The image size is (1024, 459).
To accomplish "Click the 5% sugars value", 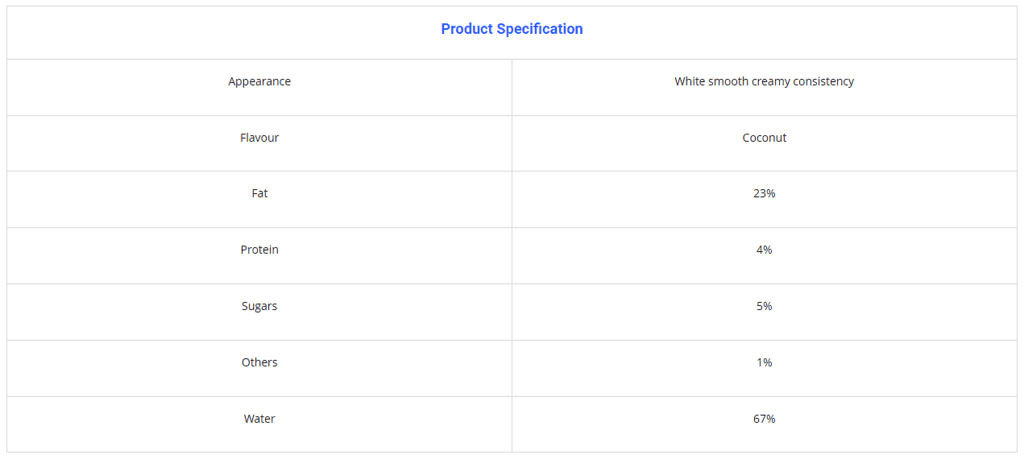I will [764, 306].
